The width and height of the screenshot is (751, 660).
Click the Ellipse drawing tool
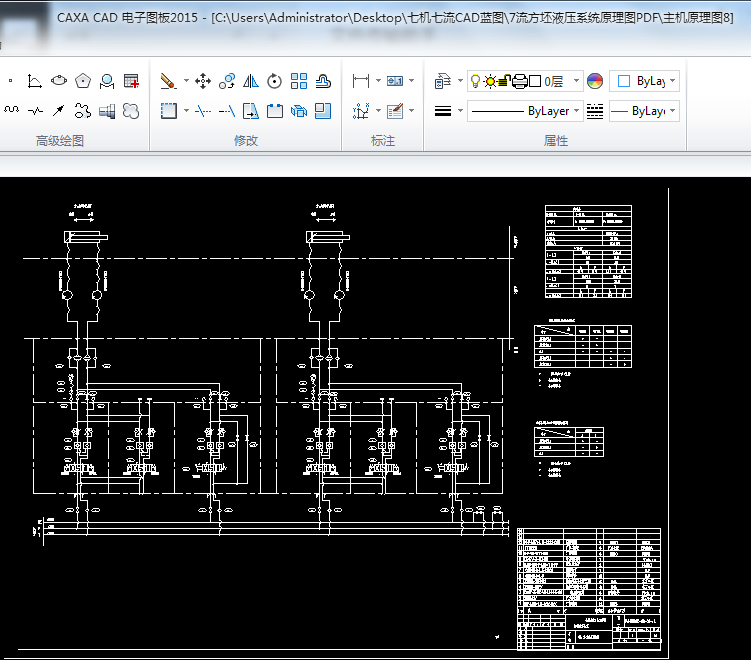(x=59, y=81)
